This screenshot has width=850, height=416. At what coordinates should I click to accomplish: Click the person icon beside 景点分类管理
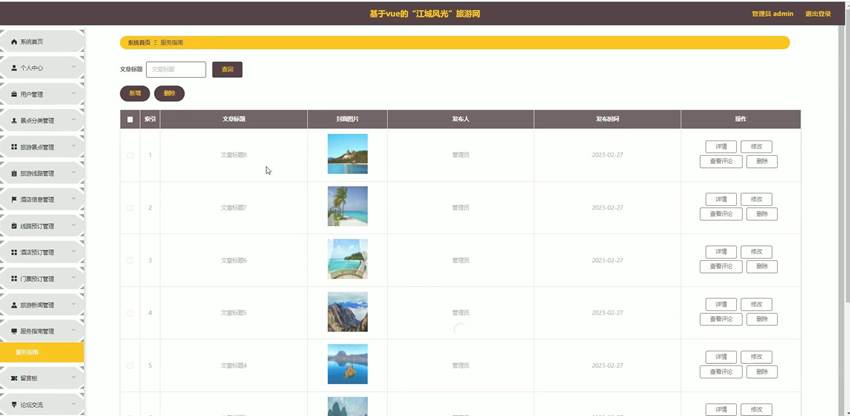(x=14, y=120)
